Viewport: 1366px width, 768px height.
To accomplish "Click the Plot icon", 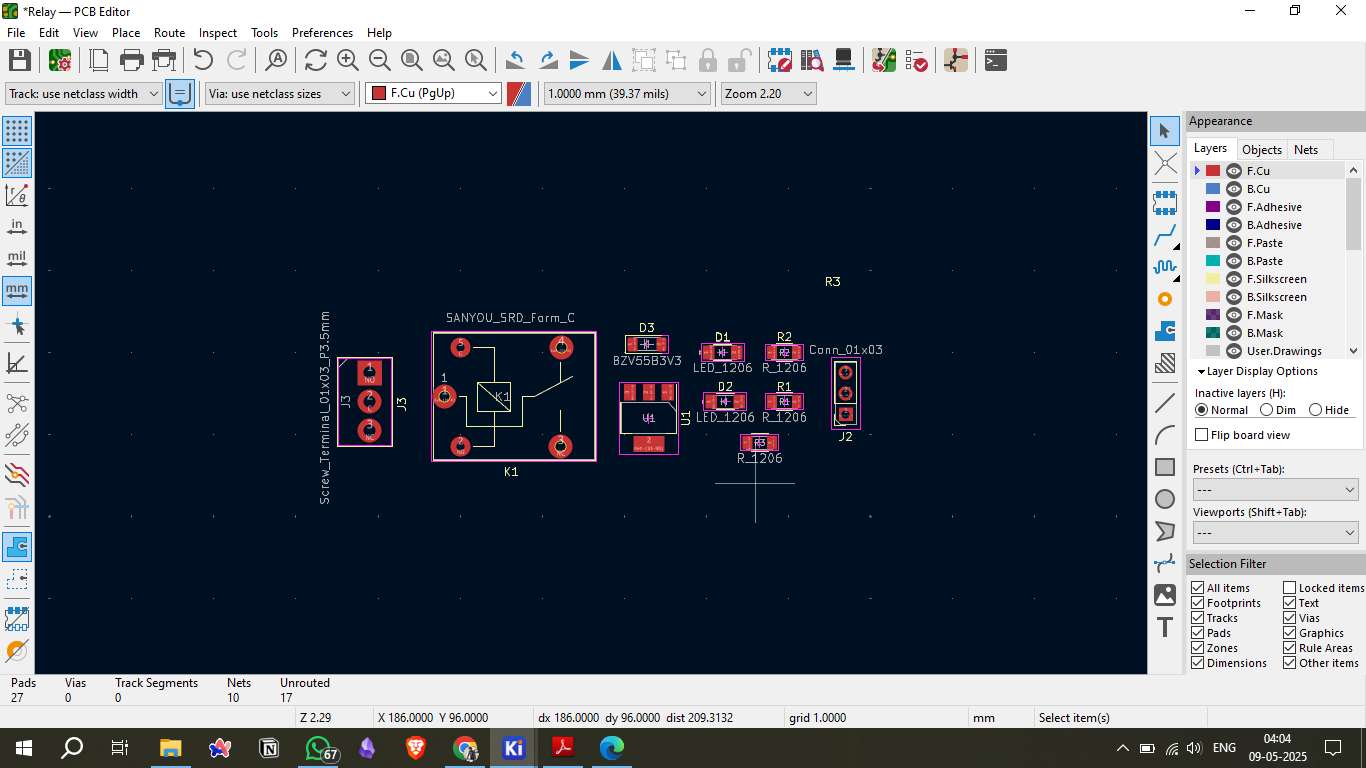I will (x=164, y=60).
